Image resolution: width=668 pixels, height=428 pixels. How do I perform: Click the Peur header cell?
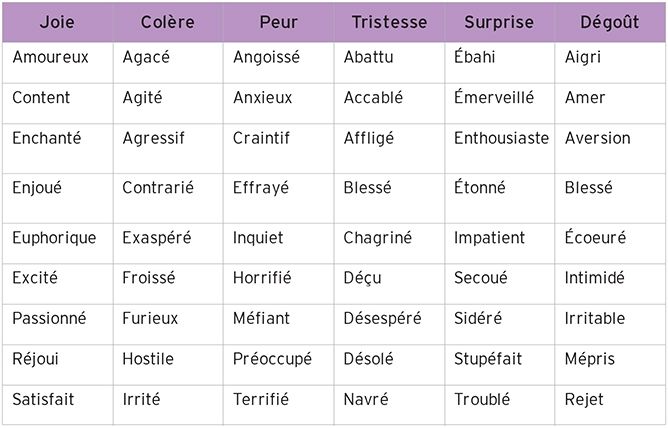(278, 21)
